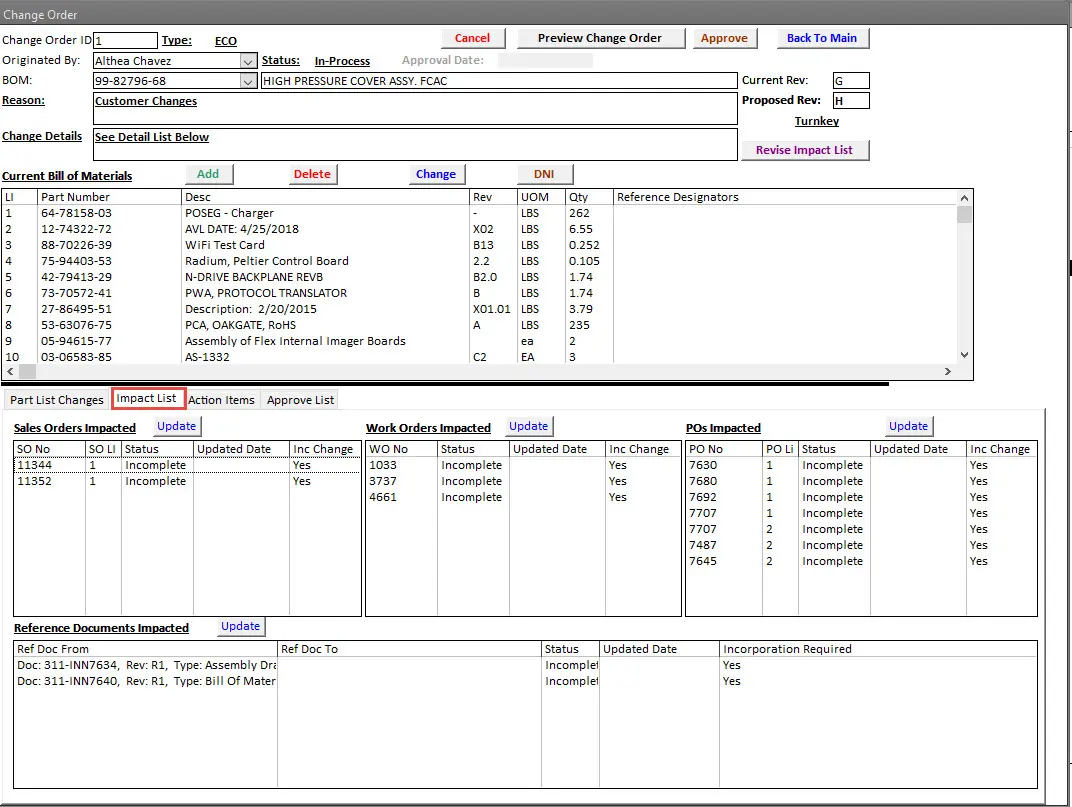1072x807 pixels.
Task: Update the Sales Orders Impacted list
Action: pyautogui.click(x=177, y=426)
